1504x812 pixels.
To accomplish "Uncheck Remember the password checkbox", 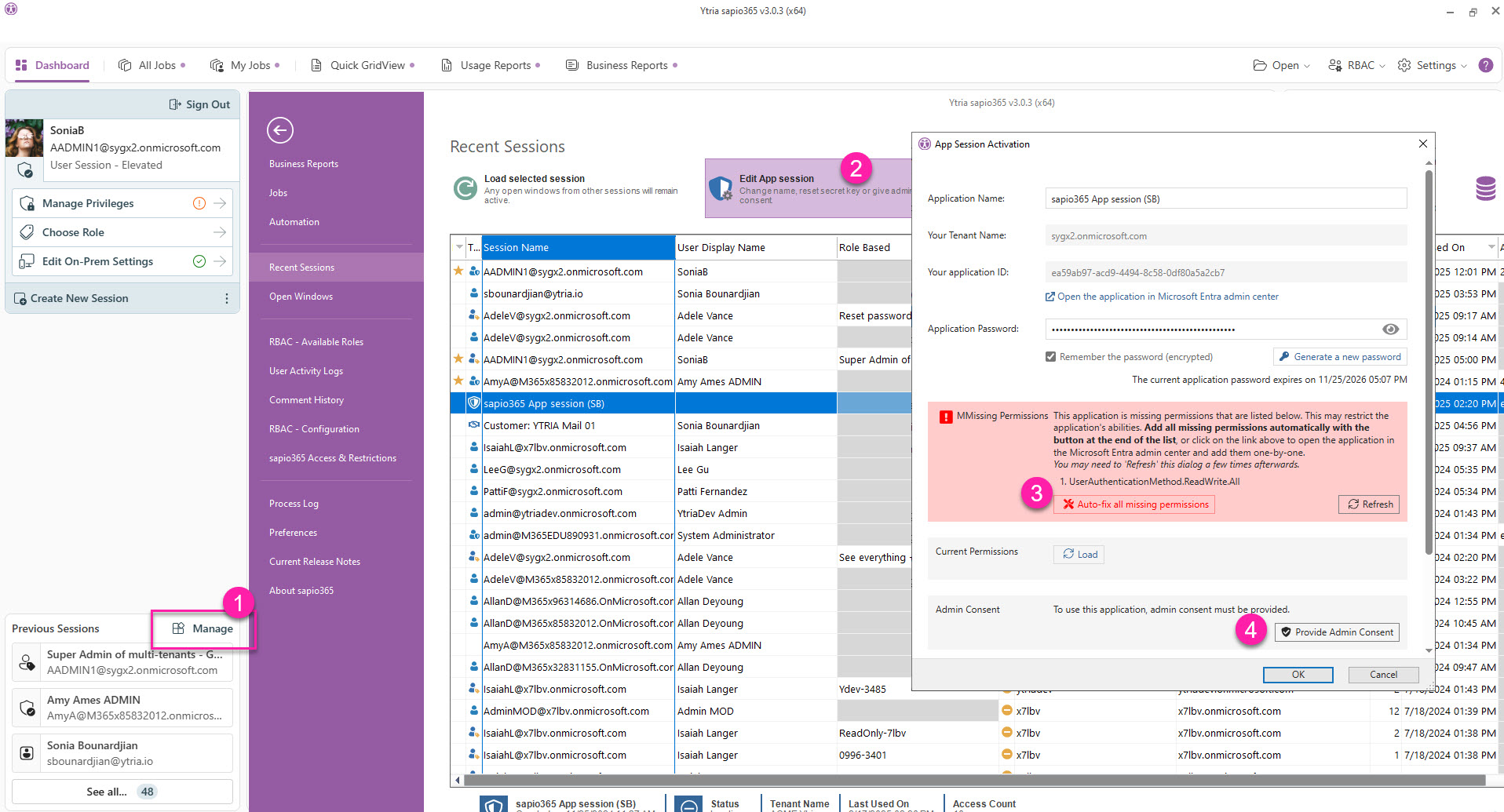I will tap(1050, 357).
